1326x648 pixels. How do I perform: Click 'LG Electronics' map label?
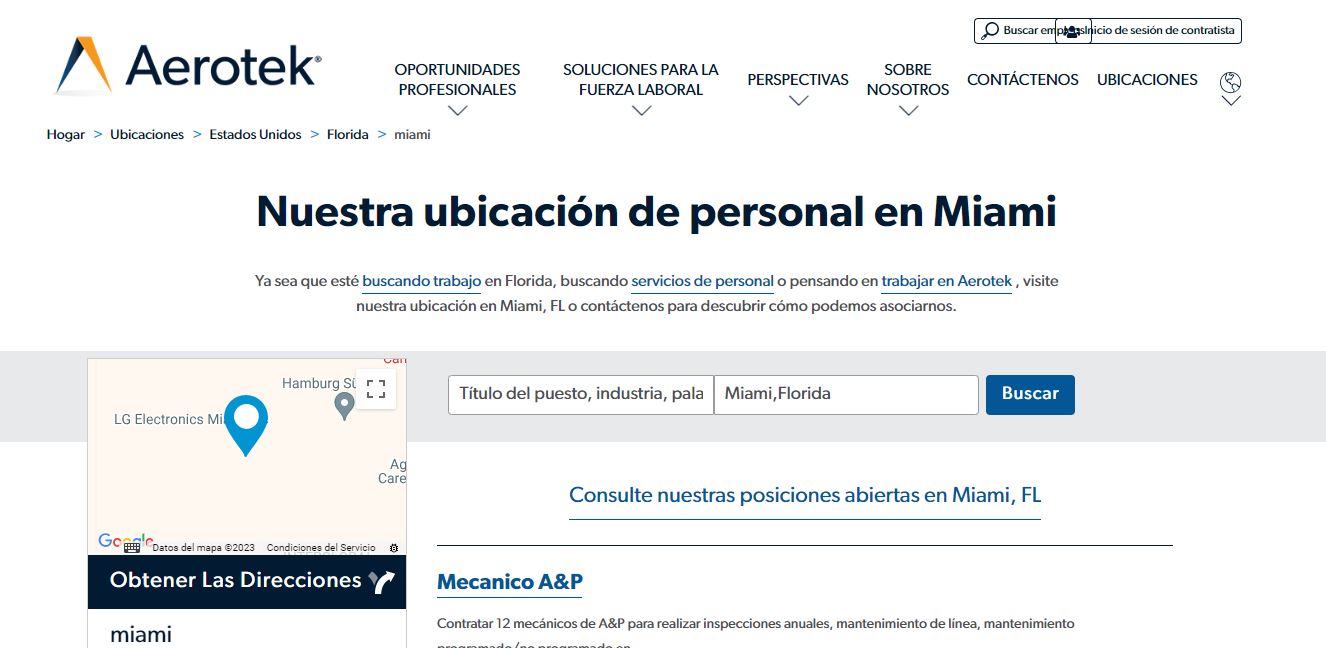[167, 420]
